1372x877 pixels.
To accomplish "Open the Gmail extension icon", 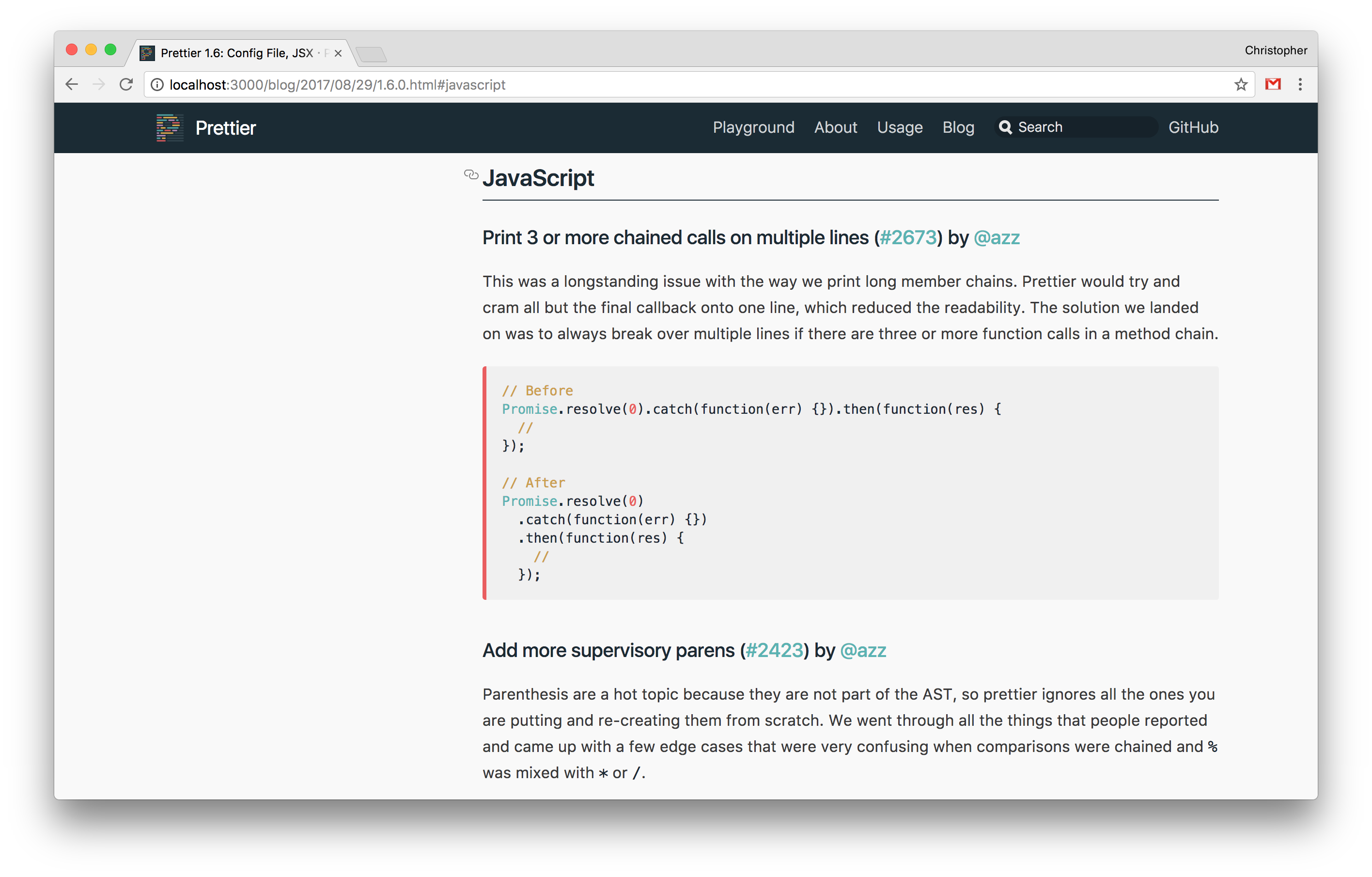I will 1273,85.
